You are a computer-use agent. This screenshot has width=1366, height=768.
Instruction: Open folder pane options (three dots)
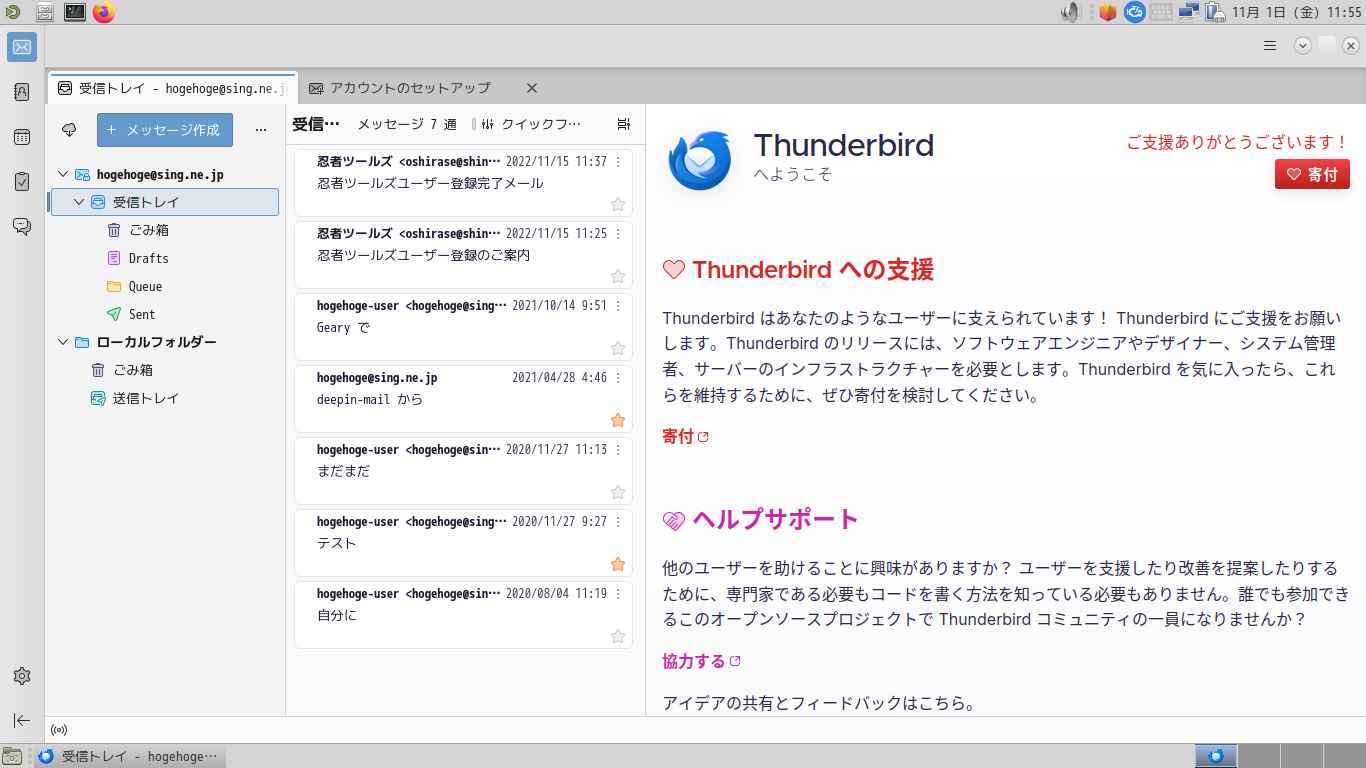pos(261,130)
